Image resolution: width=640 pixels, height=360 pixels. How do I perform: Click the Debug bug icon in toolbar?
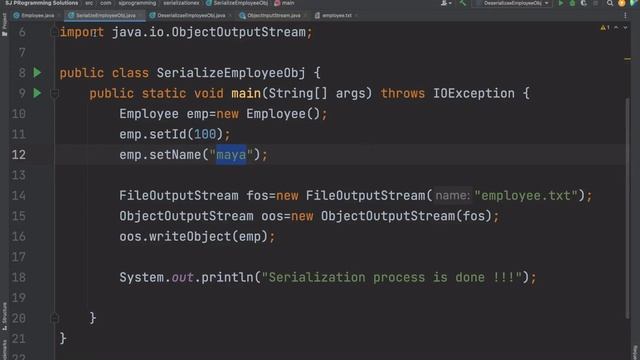click(x=572, y=3)
